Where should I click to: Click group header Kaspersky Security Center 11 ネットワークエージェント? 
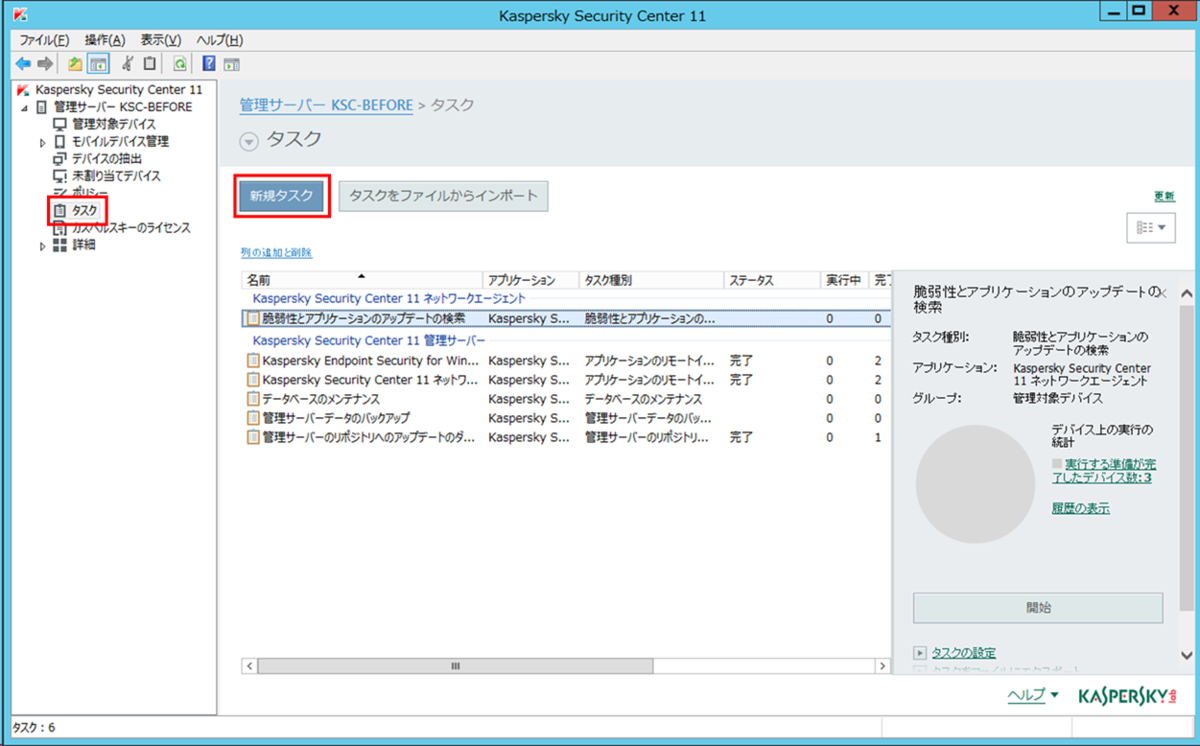click(389, 298)
